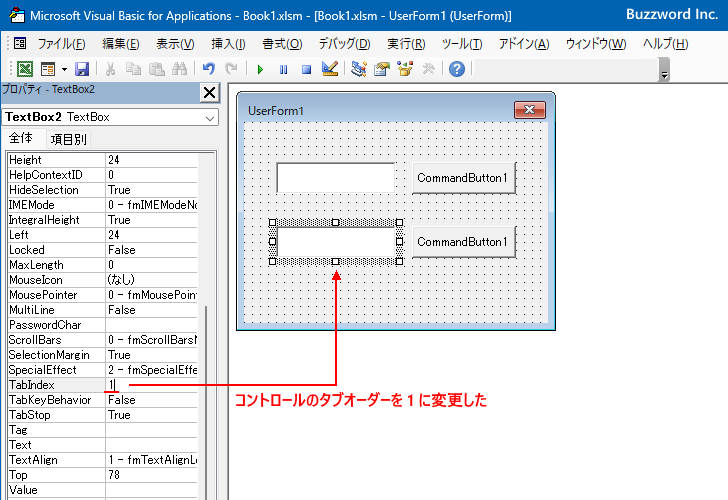Viewport: 728px width, 500px height.
Task: Click the Undo arrow icon
Action: click(208, 69)
